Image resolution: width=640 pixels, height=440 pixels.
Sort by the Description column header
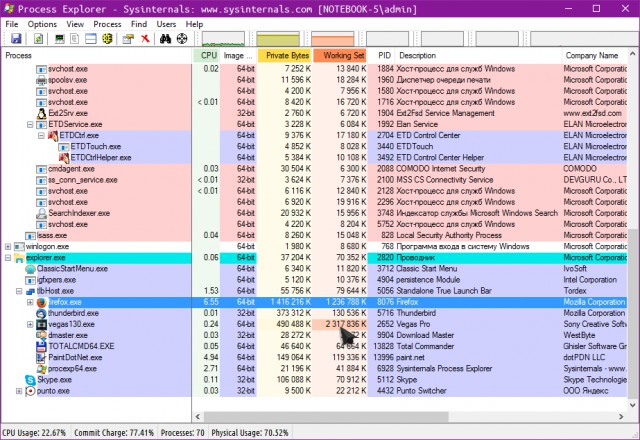[478, 56]
